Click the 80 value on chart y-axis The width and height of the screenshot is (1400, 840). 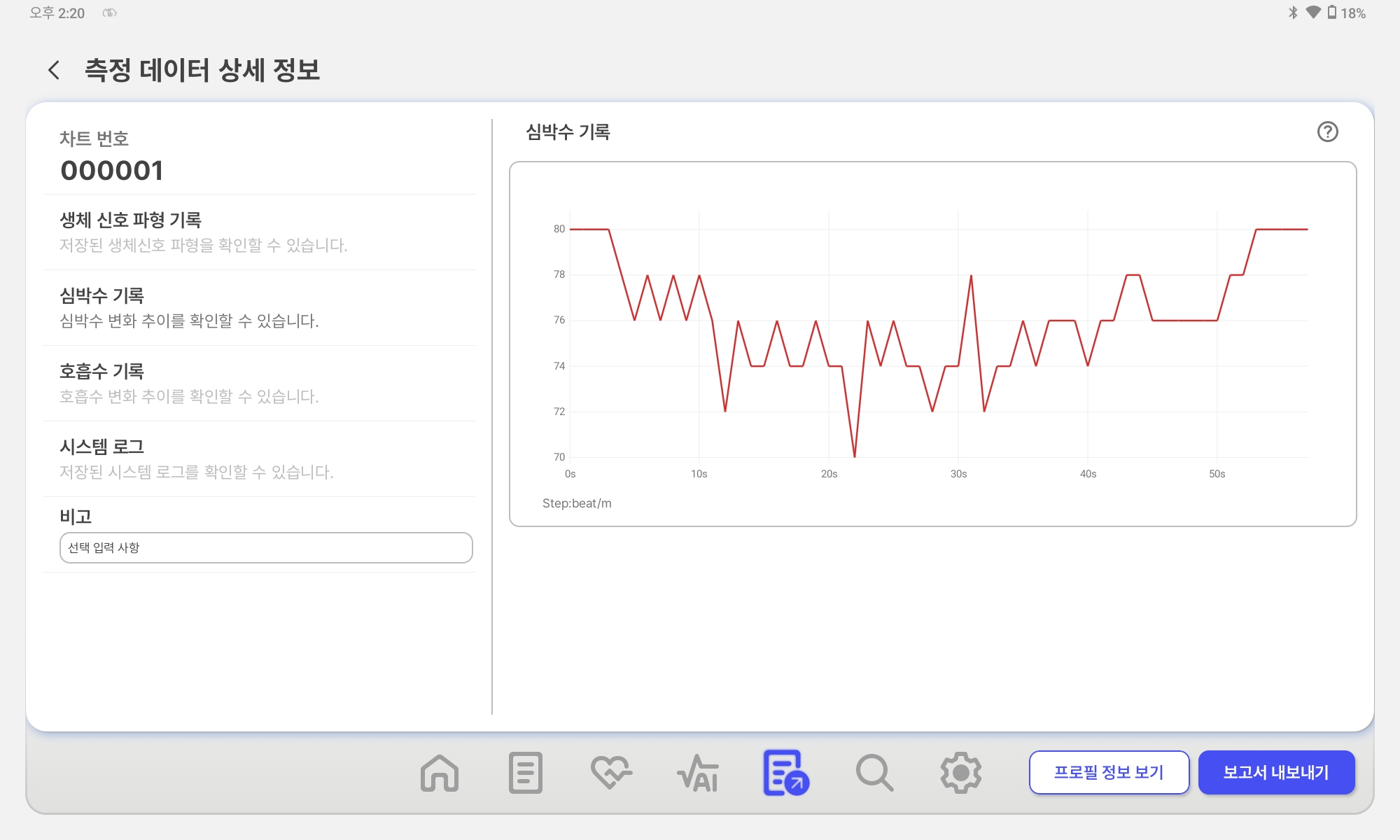[x=559, y=229]
